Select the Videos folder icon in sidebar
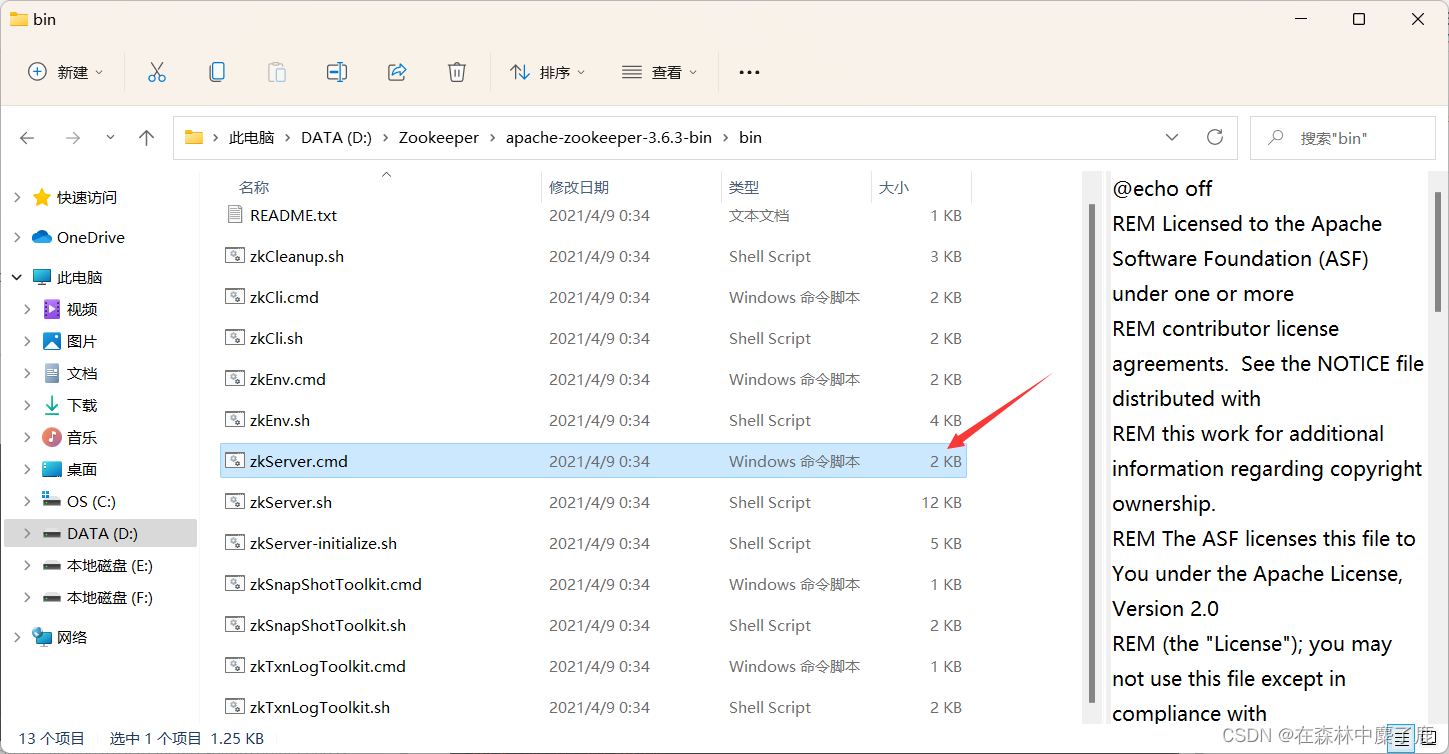The image size is (1449, 754). click(x=52, y=309)
